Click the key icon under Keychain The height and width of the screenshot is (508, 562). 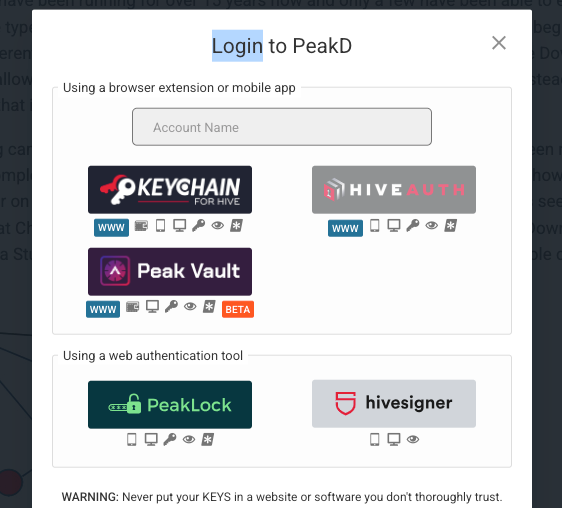199,226
